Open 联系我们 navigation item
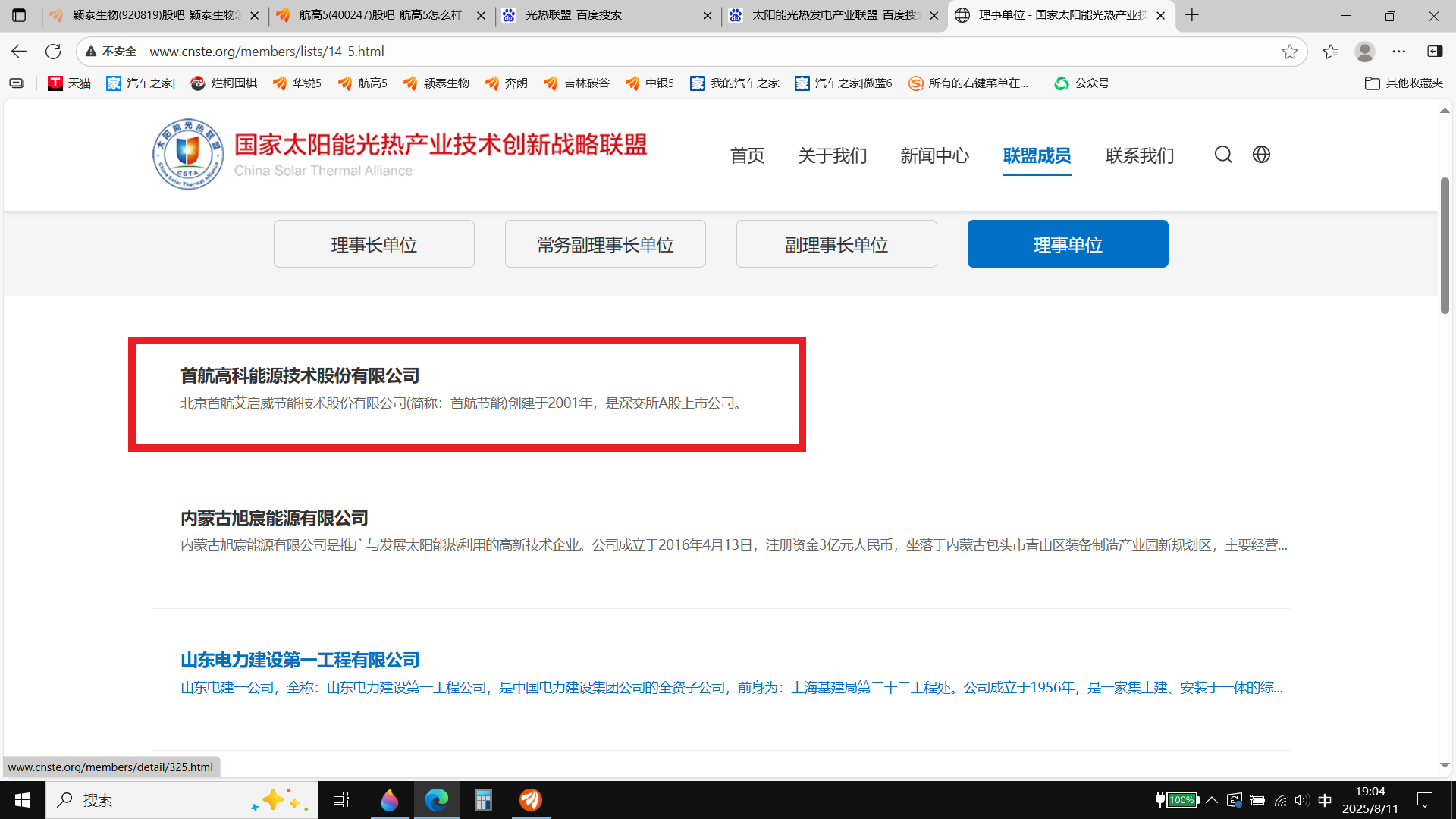 pos(1140,155)
